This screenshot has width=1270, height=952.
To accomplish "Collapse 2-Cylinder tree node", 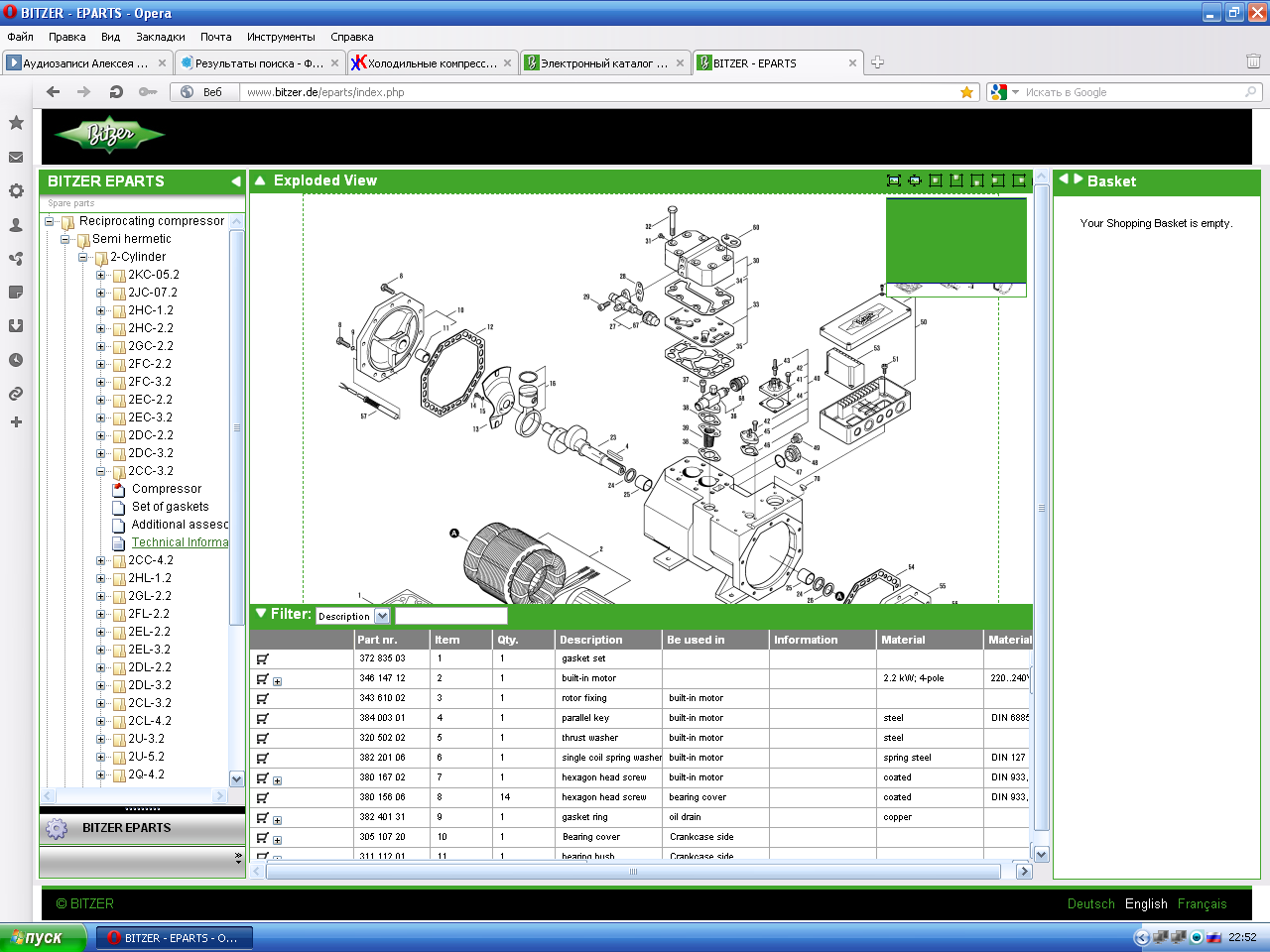I will [83, 257].
